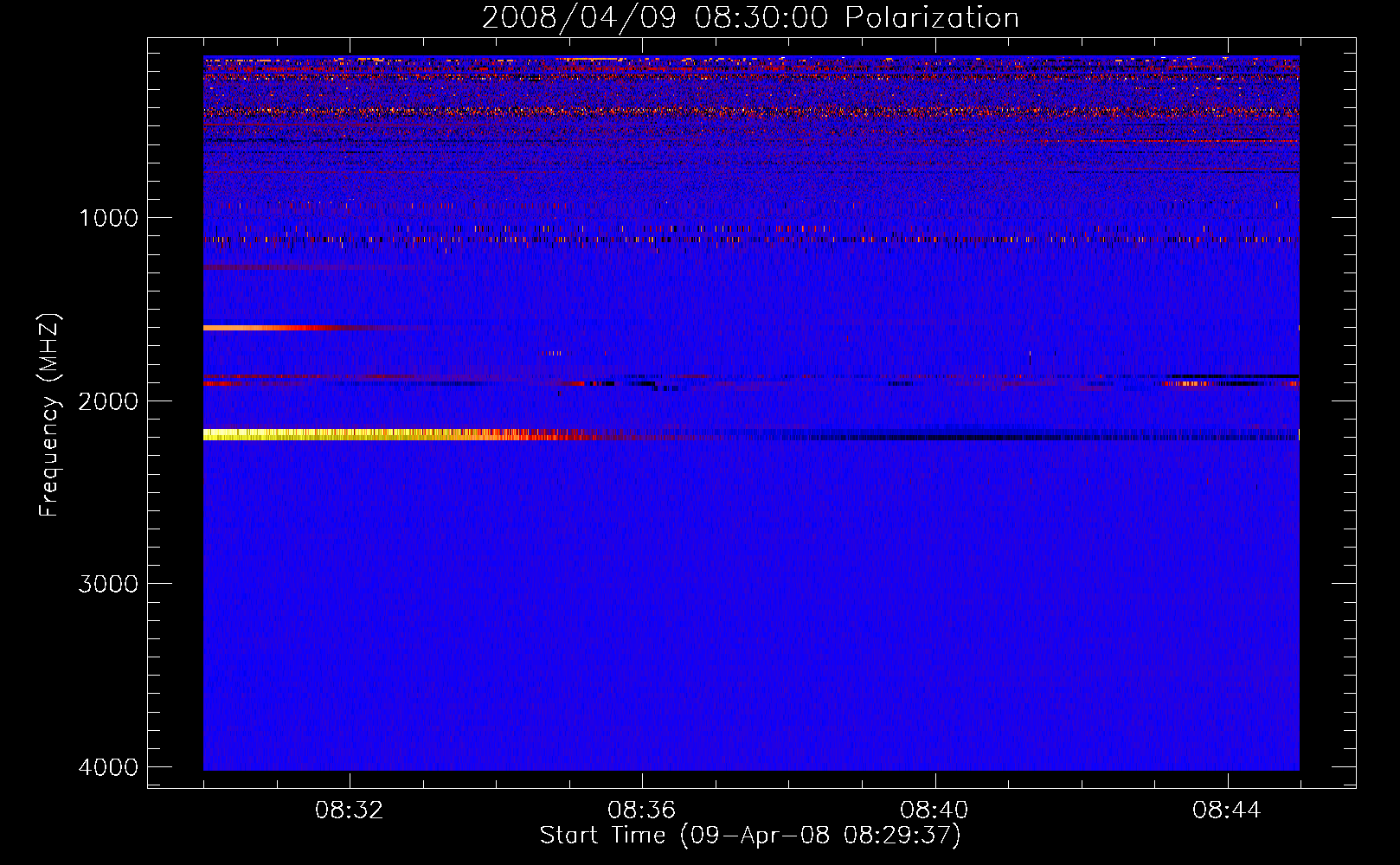1400x865 pixels.
Task: Click the '4000' frequency axis label
Action: [x=108, y=767]
